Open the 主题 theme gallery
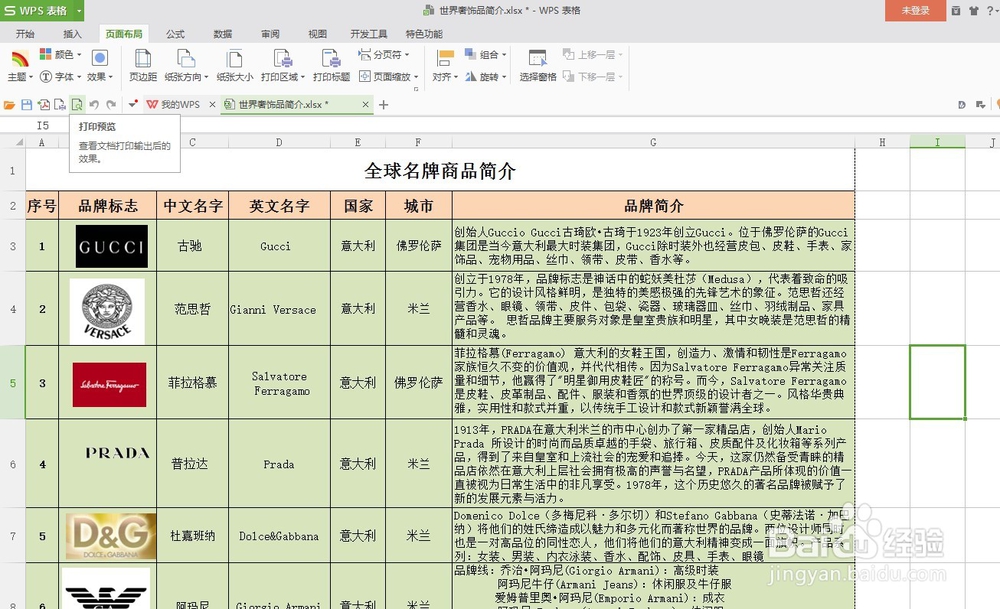Viewport: 1000px width, 609px height. pyautogui.click(x=20, y=66)
